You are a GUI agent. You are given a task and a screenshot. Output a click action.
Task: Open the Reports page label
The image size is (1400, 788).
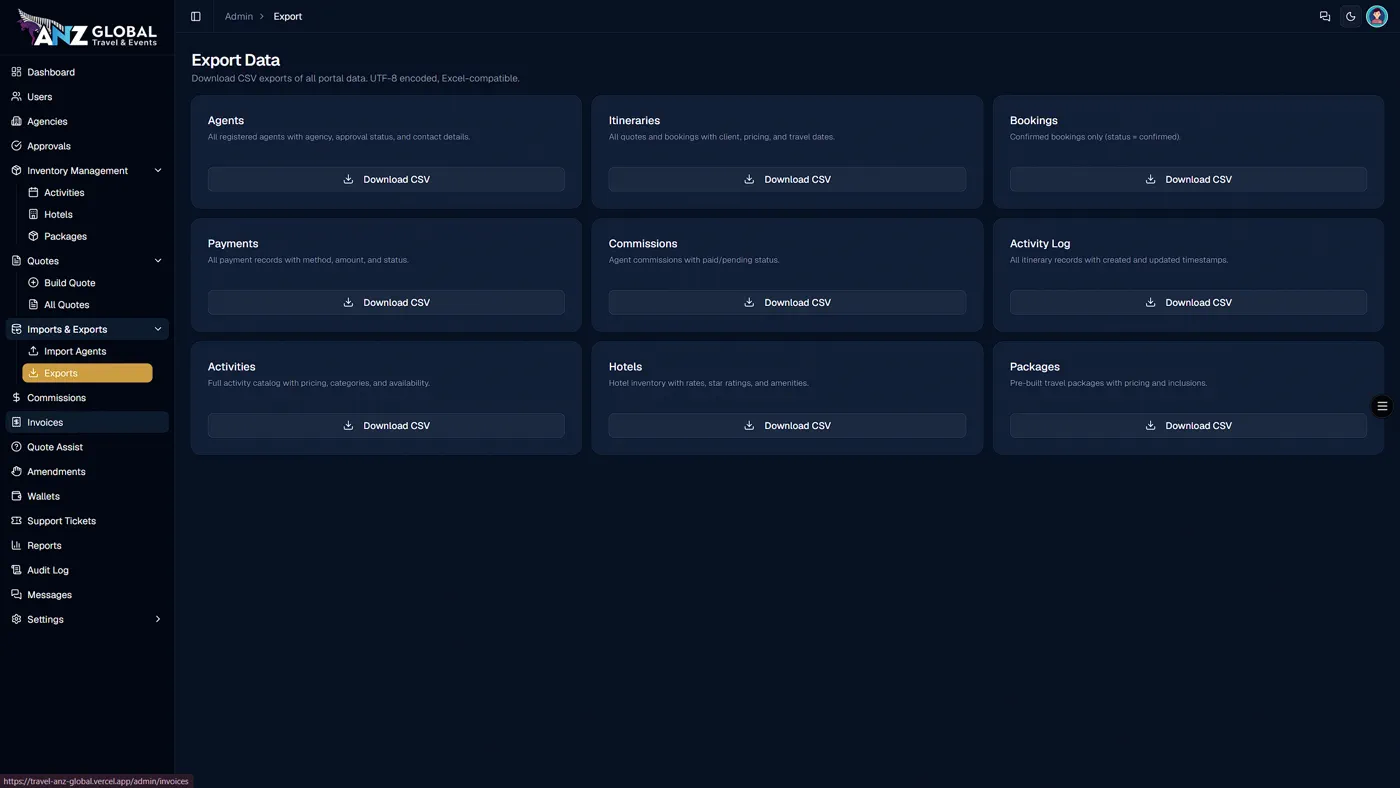click(45, 545)
